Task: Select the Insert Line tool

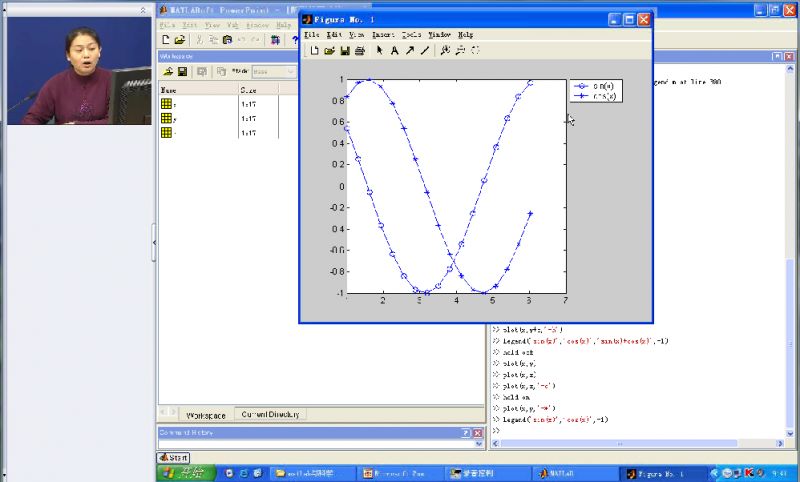Action: [x=425, y=50]
